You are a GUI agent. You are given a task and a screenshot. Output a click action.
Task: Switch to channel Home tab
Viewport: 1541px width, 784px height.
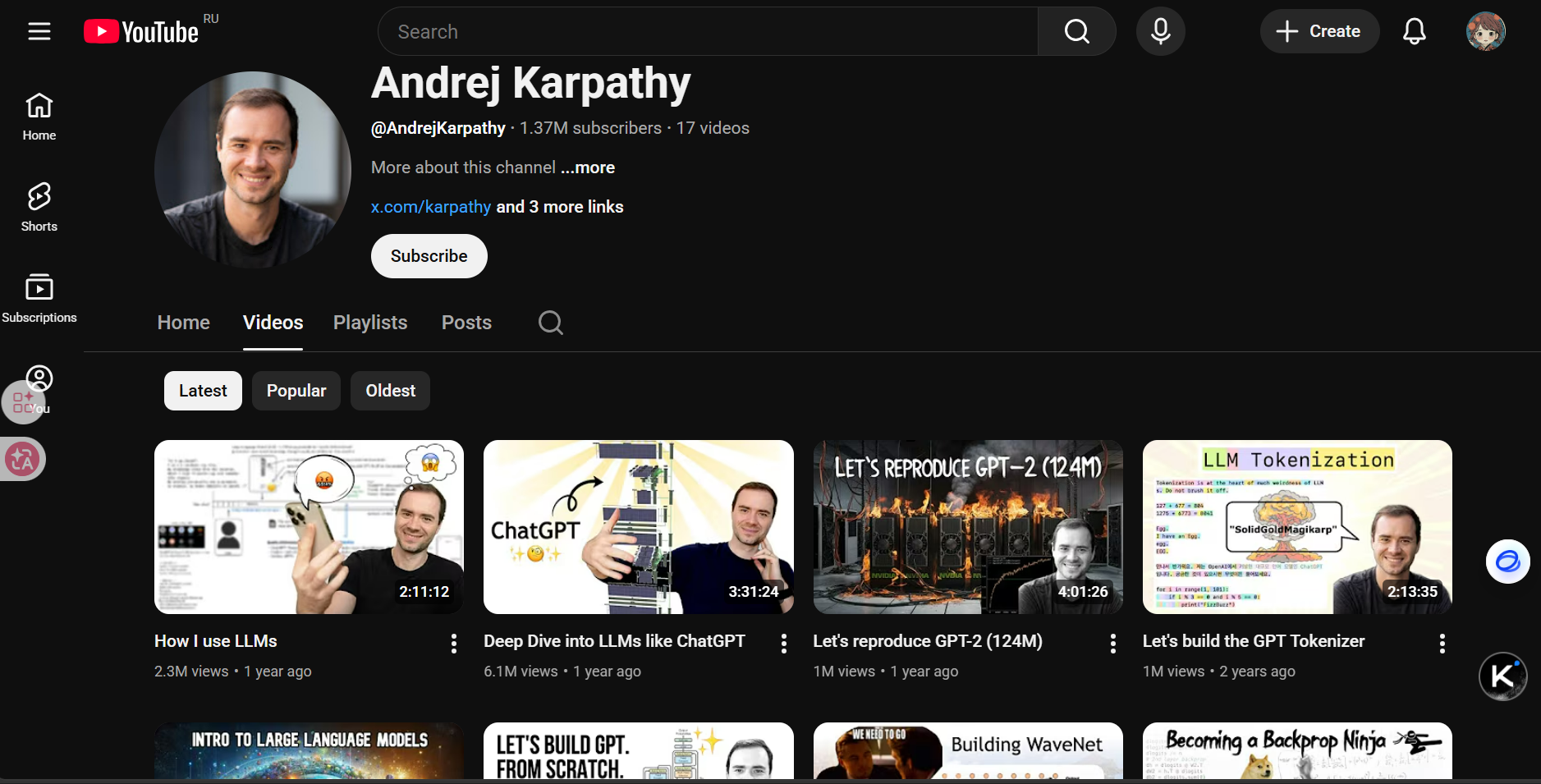(184, 323)
